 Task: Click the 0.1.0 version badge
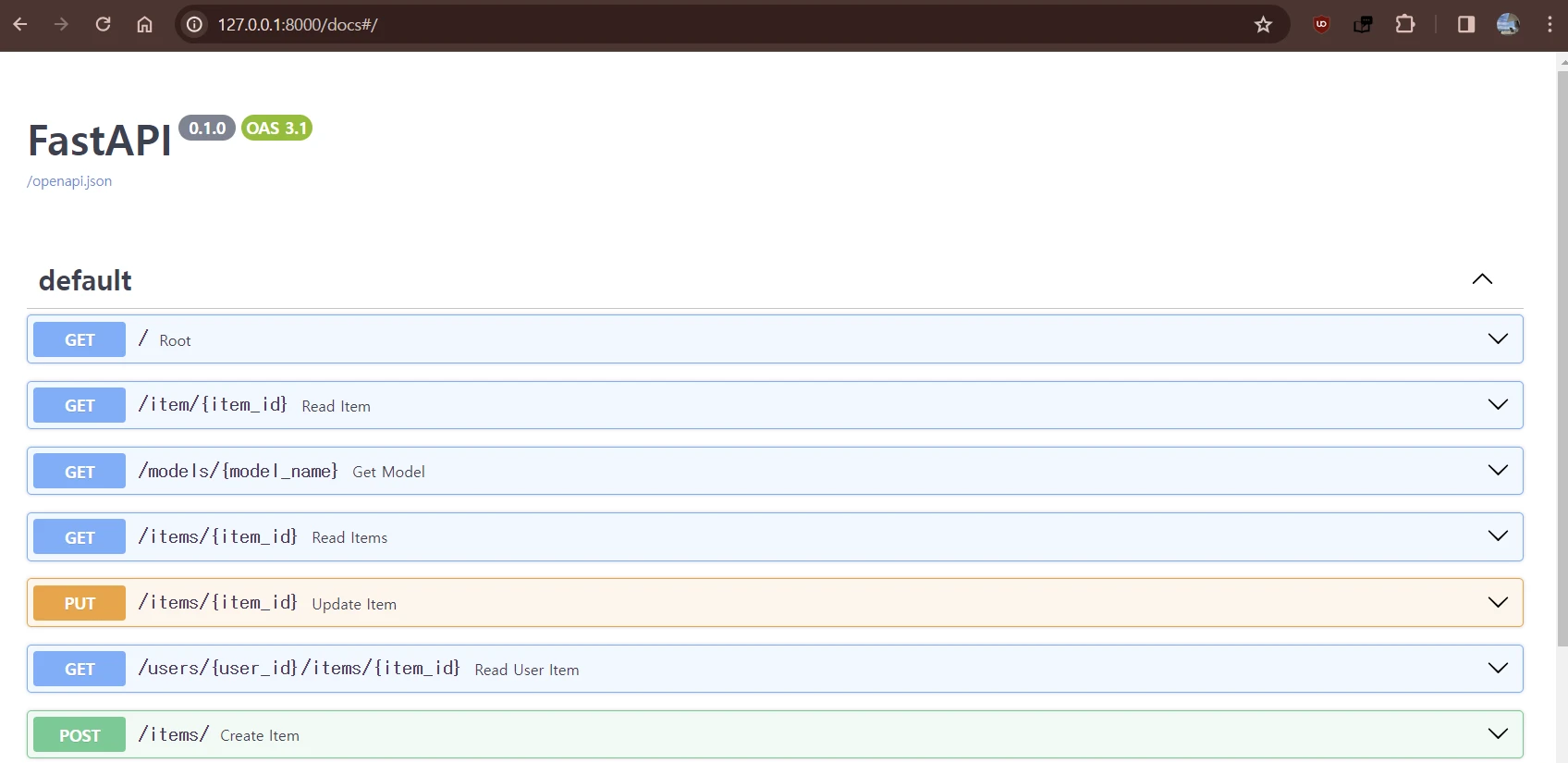(207, 128)
